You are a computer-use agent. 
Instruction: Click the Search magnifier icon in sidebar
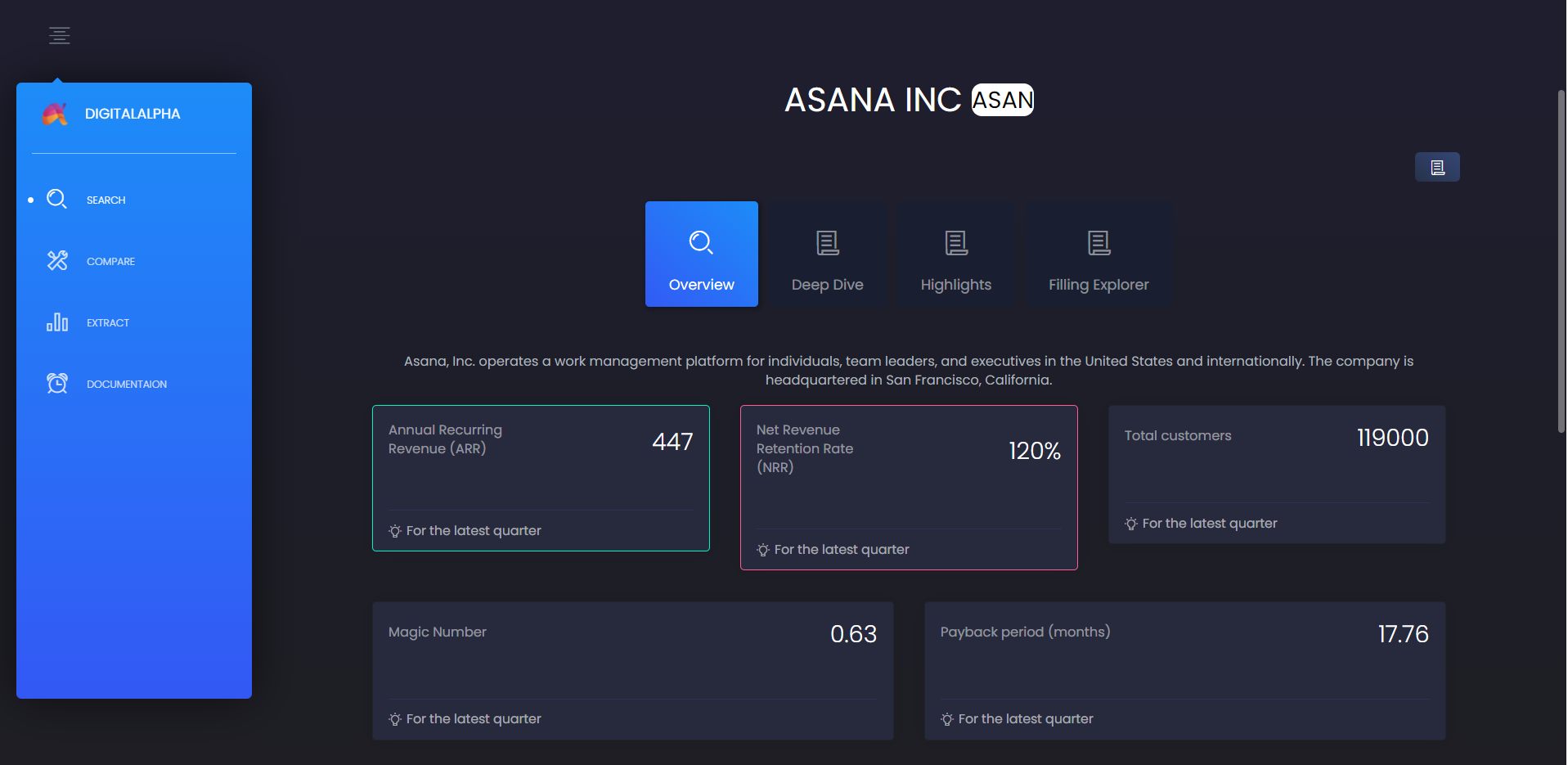pyautogui.click(x=56, y=199)
